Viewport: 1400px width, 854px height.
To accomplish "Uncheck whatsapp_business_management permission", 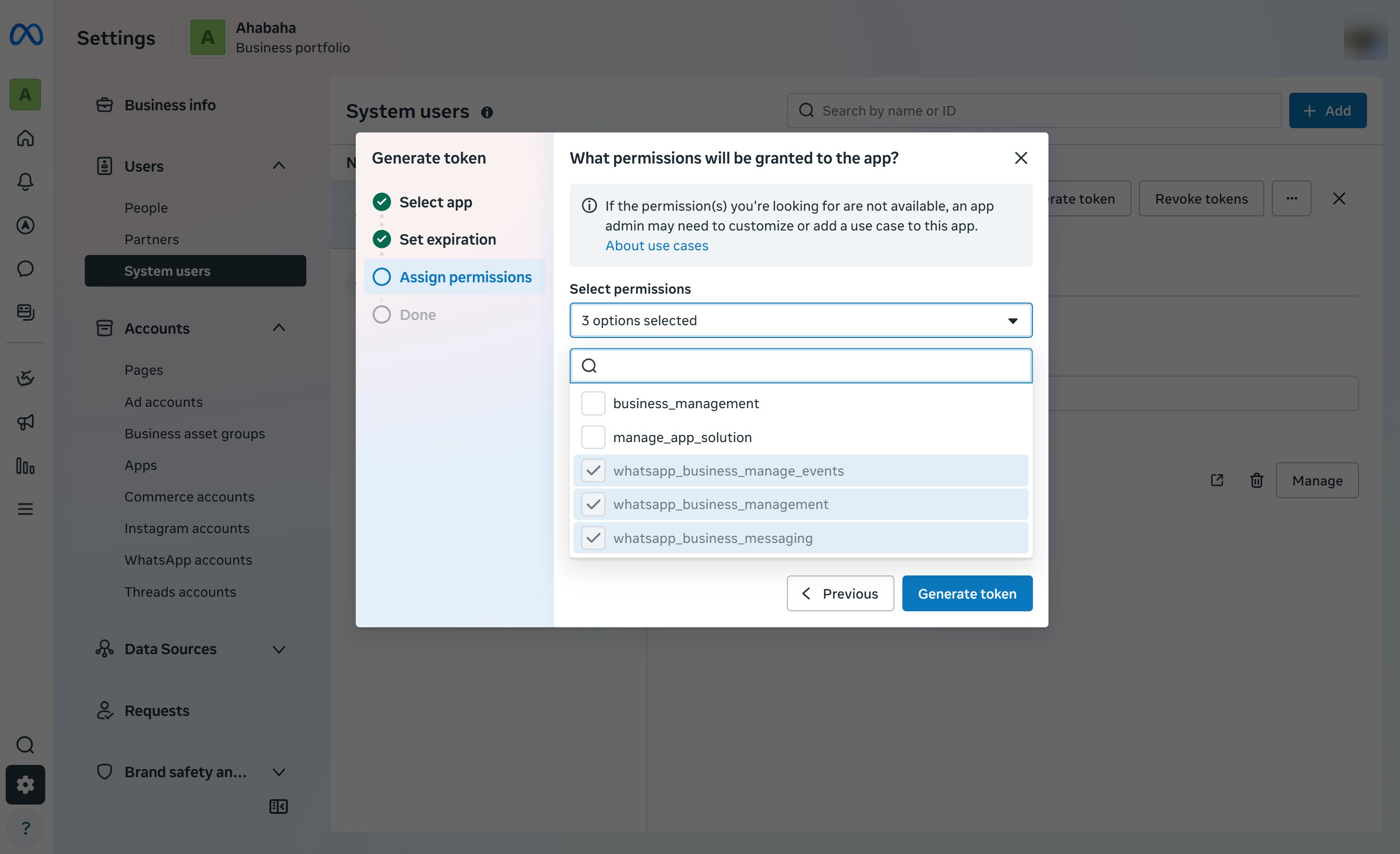I will tap(593, 504).
